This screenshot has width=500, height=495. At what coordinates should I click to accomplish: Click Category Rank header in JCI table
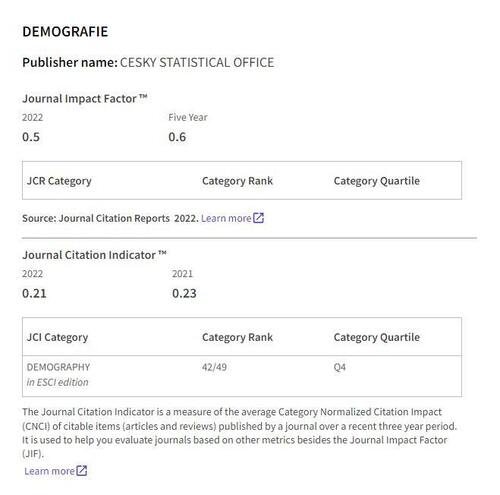click(237, 337)
